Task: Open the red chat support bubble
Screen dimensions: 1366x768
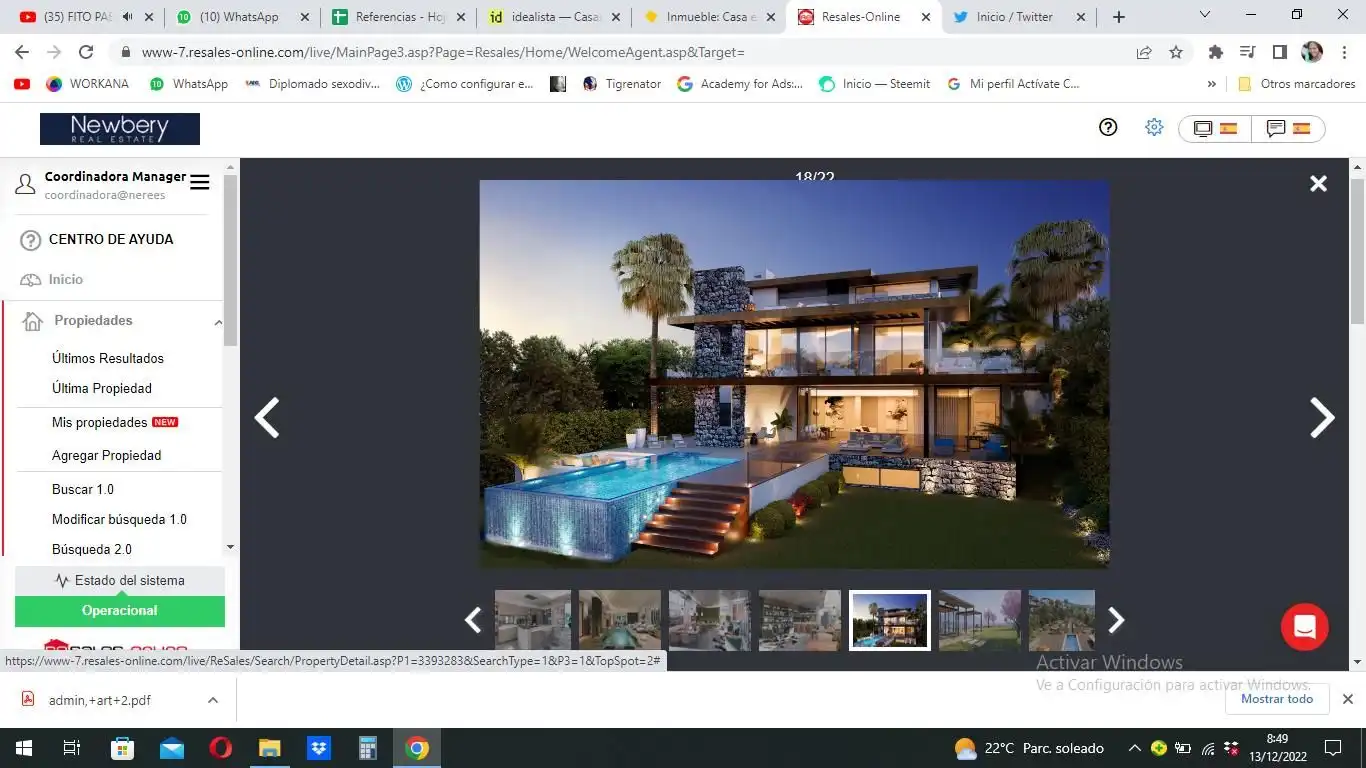Action: coord(1304,627)
